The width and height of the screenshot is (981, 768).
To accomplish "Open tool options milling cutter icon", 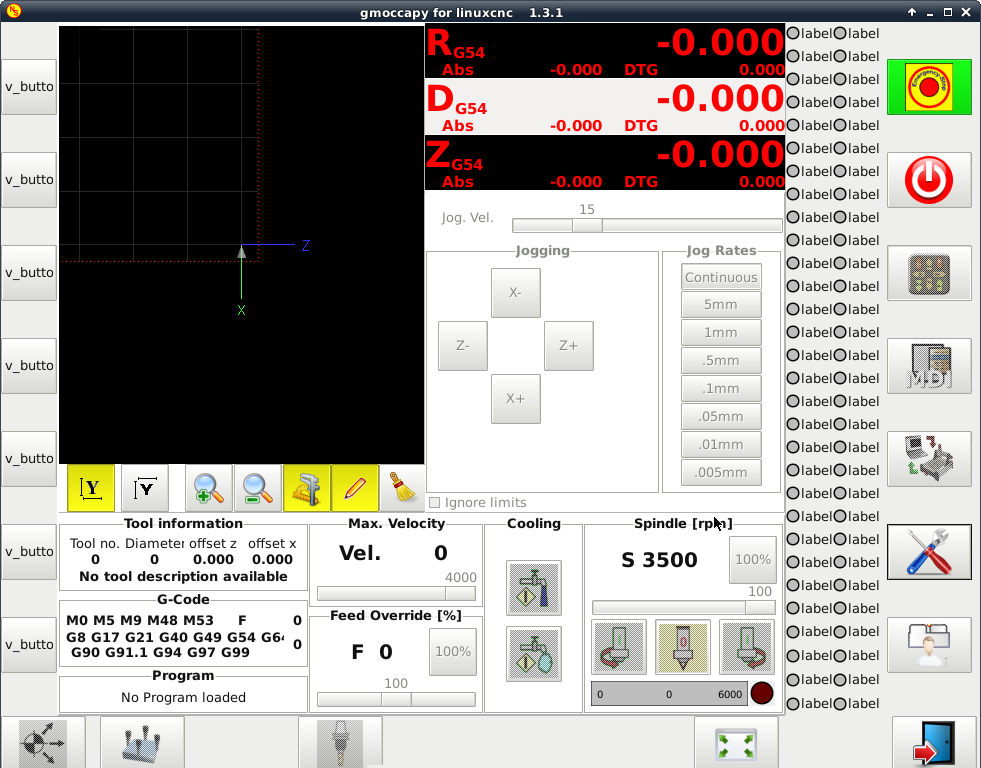I will pyautogui.click(x=340, y=742).
